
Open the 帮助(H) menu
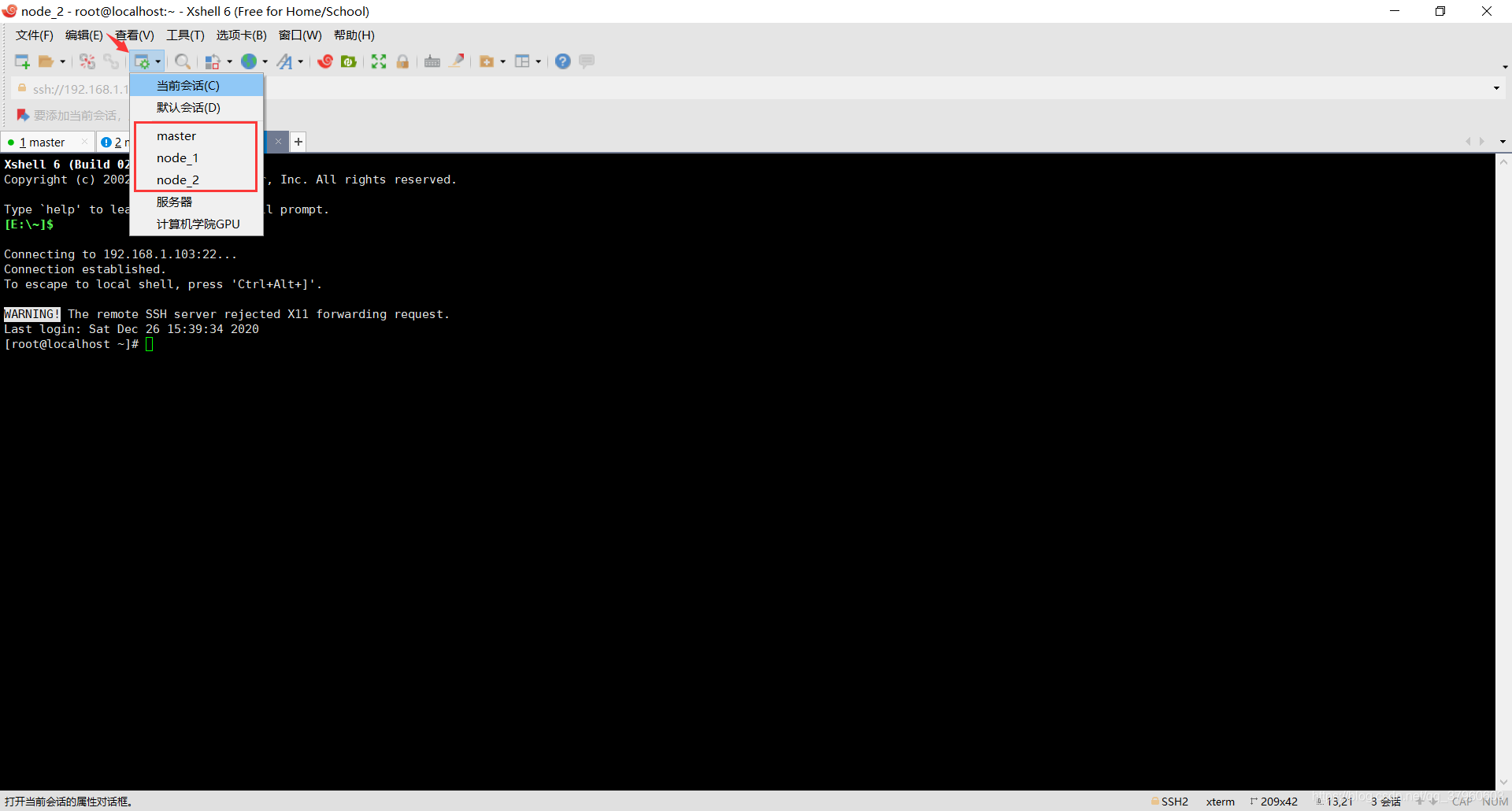tap(354, 35)
